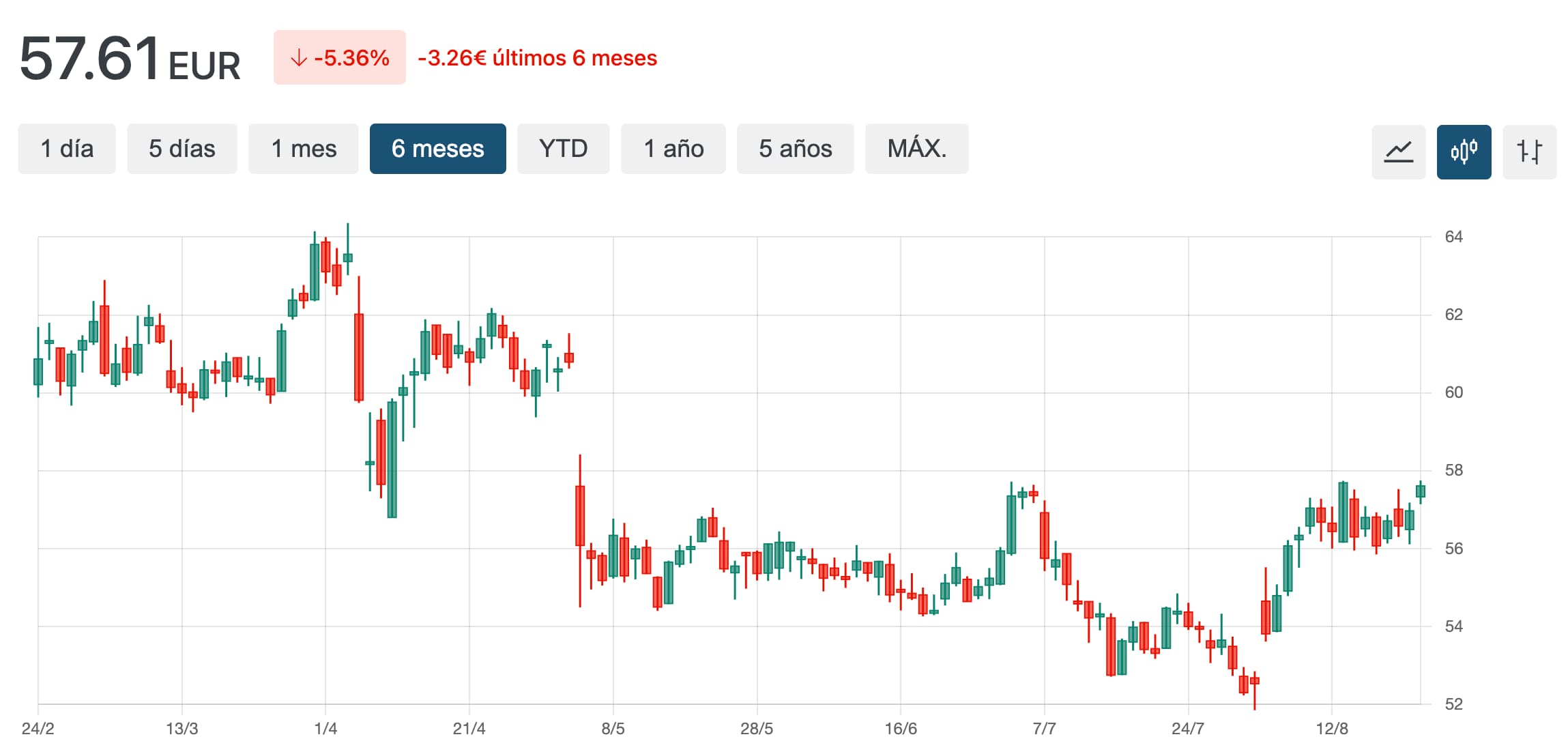
Task: Select the 6 meses range
Action: pos(438,149)
